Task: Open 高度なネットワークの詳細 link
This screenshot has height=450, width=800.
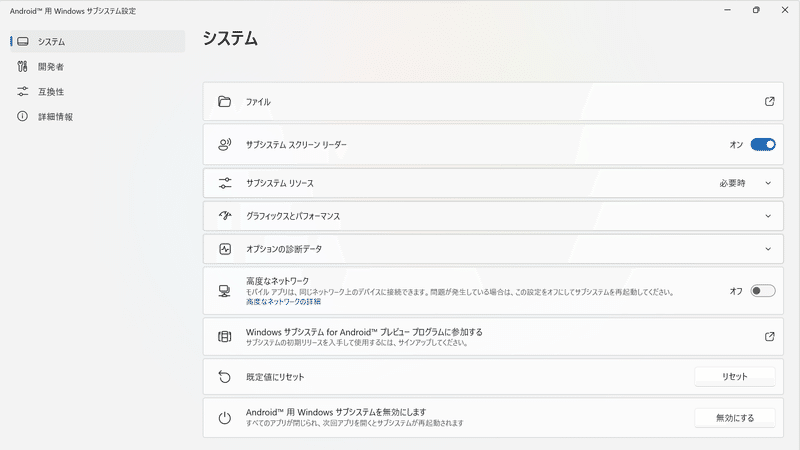Action: tap(283, 302)
